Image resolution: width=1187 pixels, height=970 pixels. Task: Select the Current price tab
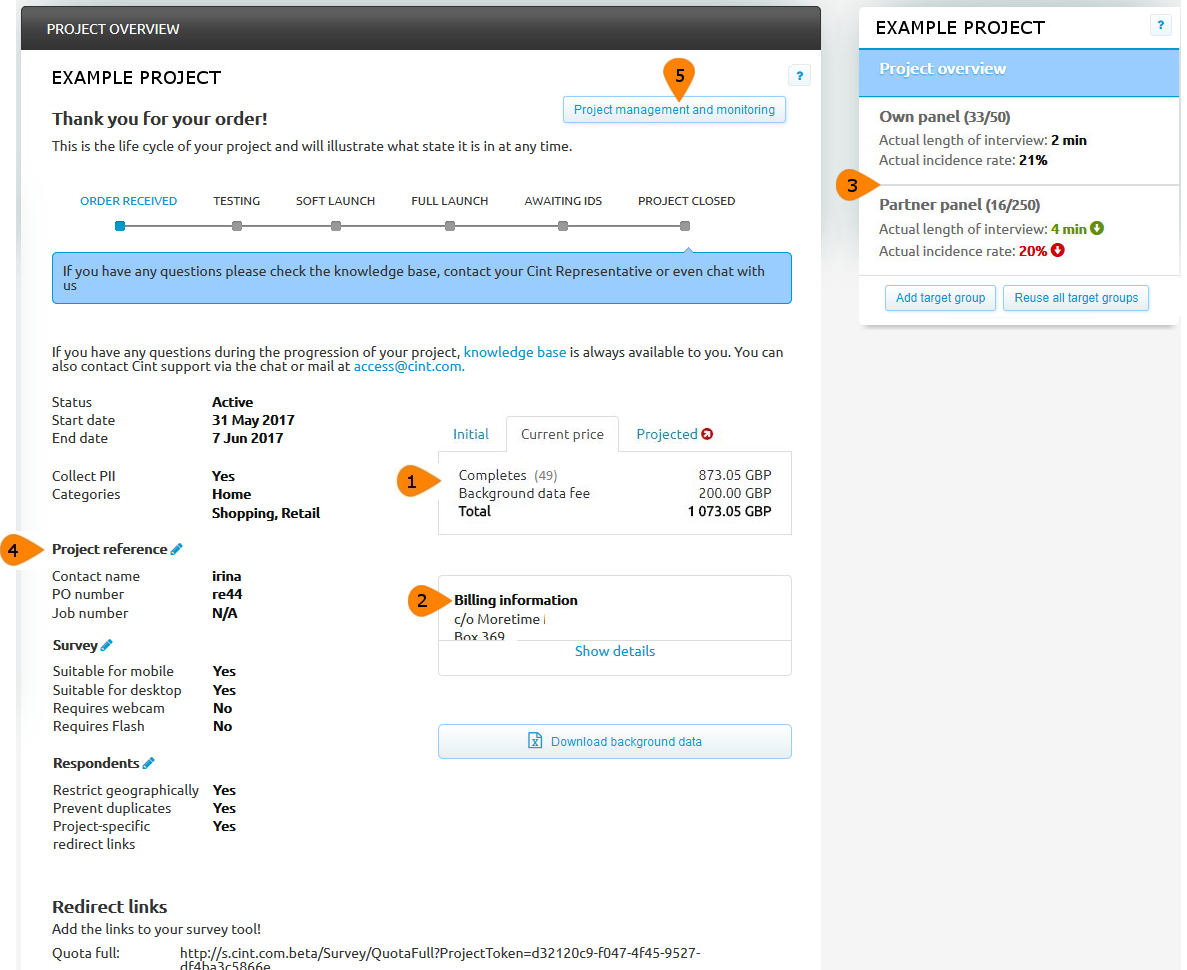(562, 434)
